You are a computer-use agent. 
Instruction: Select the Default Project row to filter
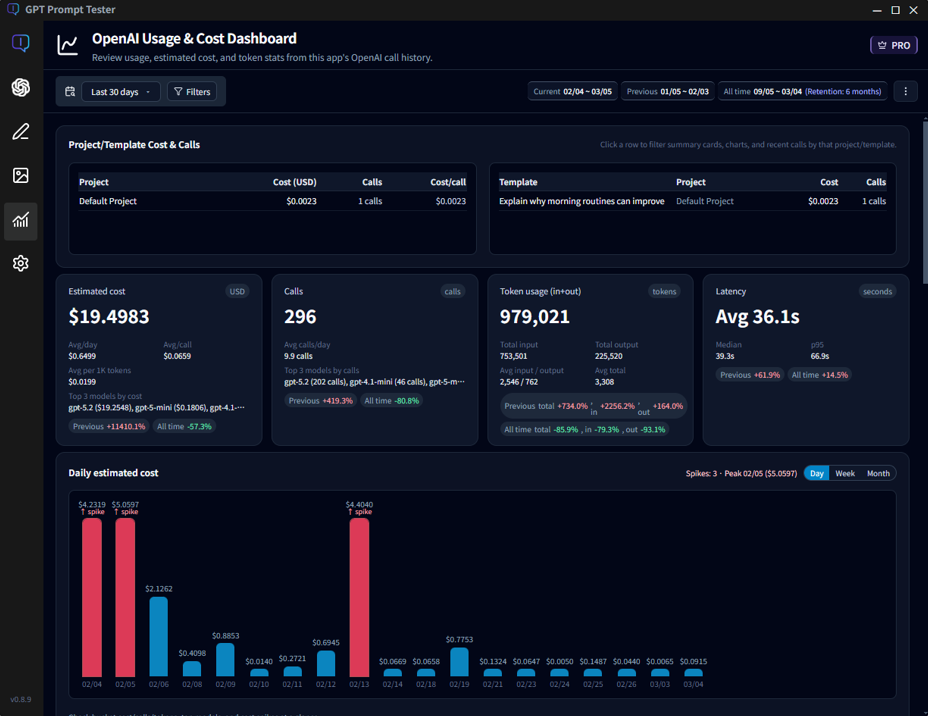point(200,201)
